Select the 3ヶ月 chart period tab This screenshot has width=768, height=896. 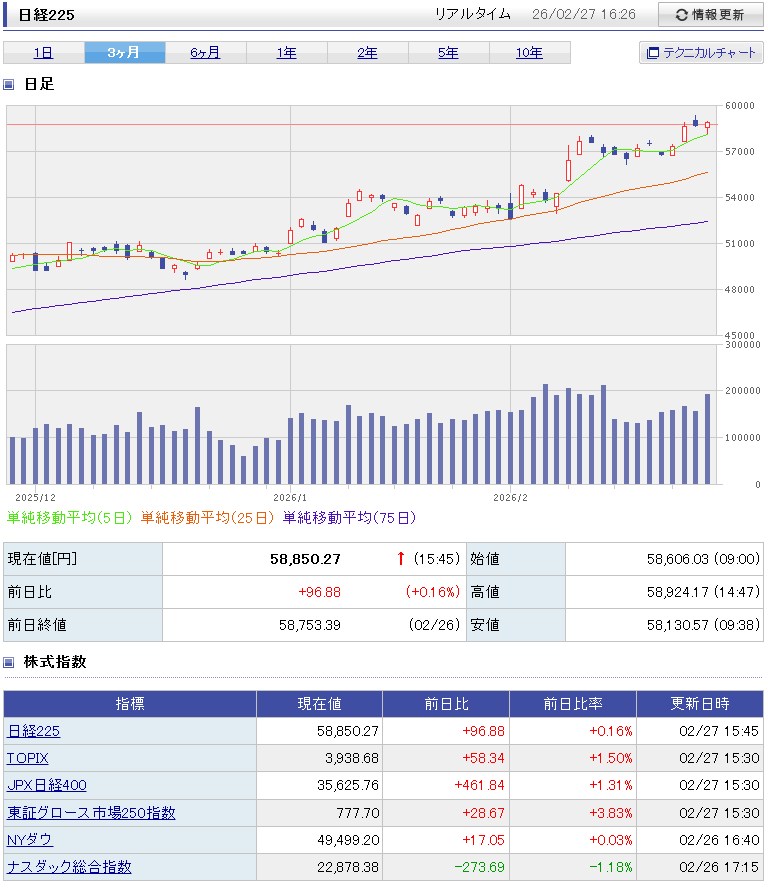point(124,53)
